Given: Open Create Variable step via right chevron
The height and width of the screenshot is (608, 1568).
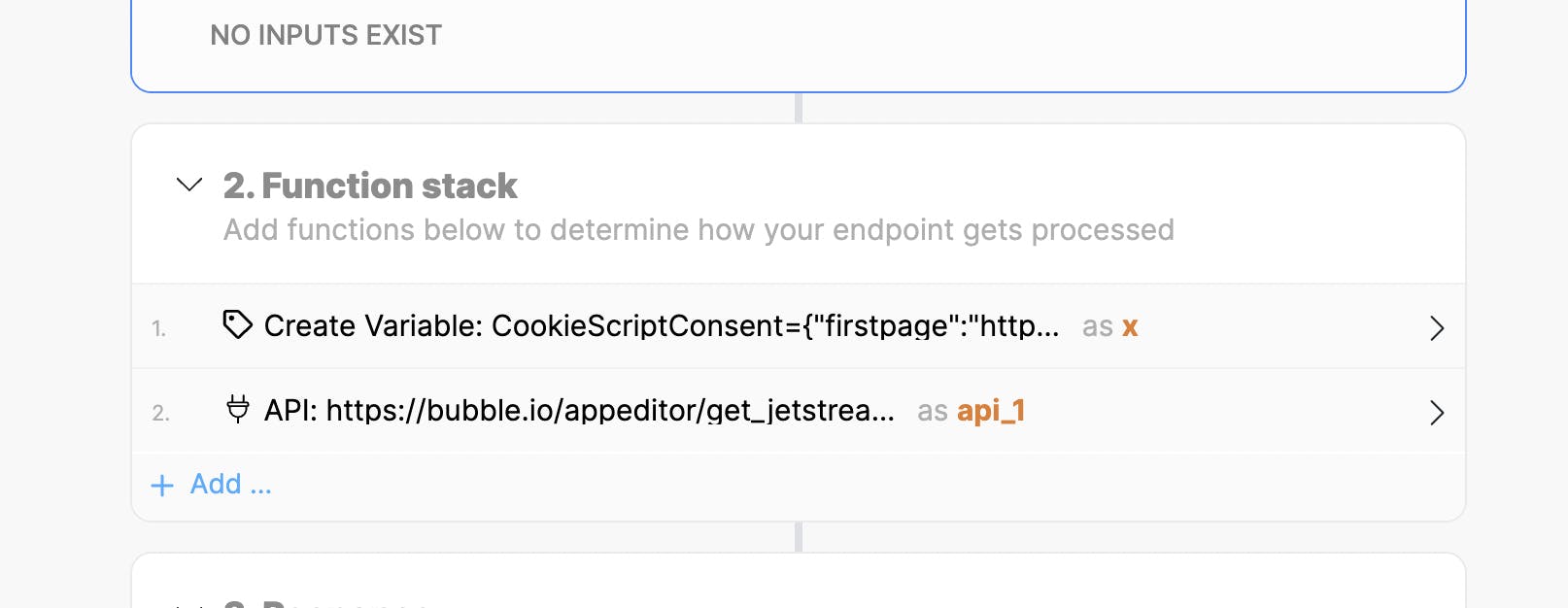Looking at the screenshot, I should click(x=1437, y=328).
